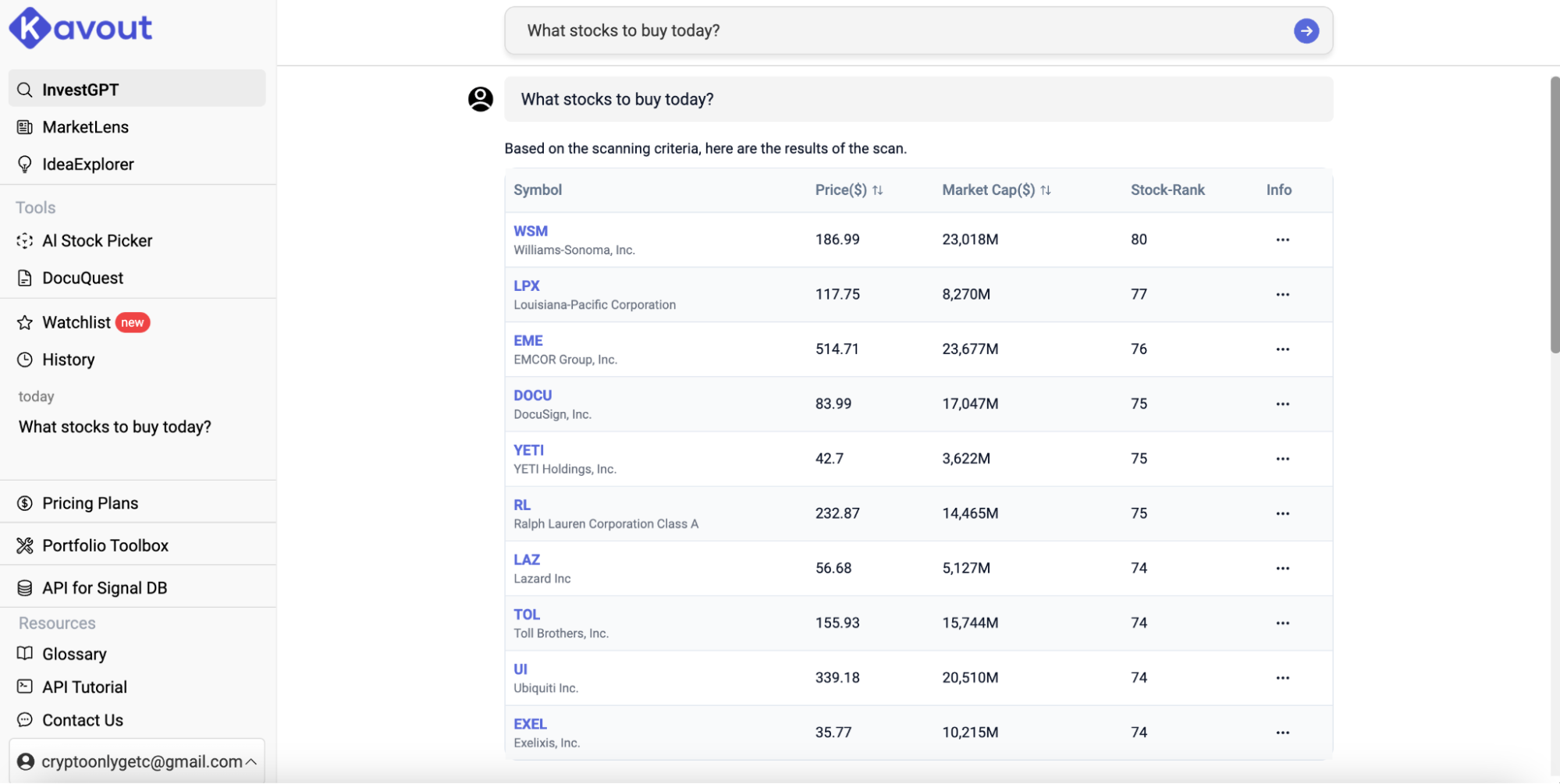1560x784 pixels.
Task: Click the Pricing Plans dollar icon
Action: pyautogui.click(x=25, y=504)
